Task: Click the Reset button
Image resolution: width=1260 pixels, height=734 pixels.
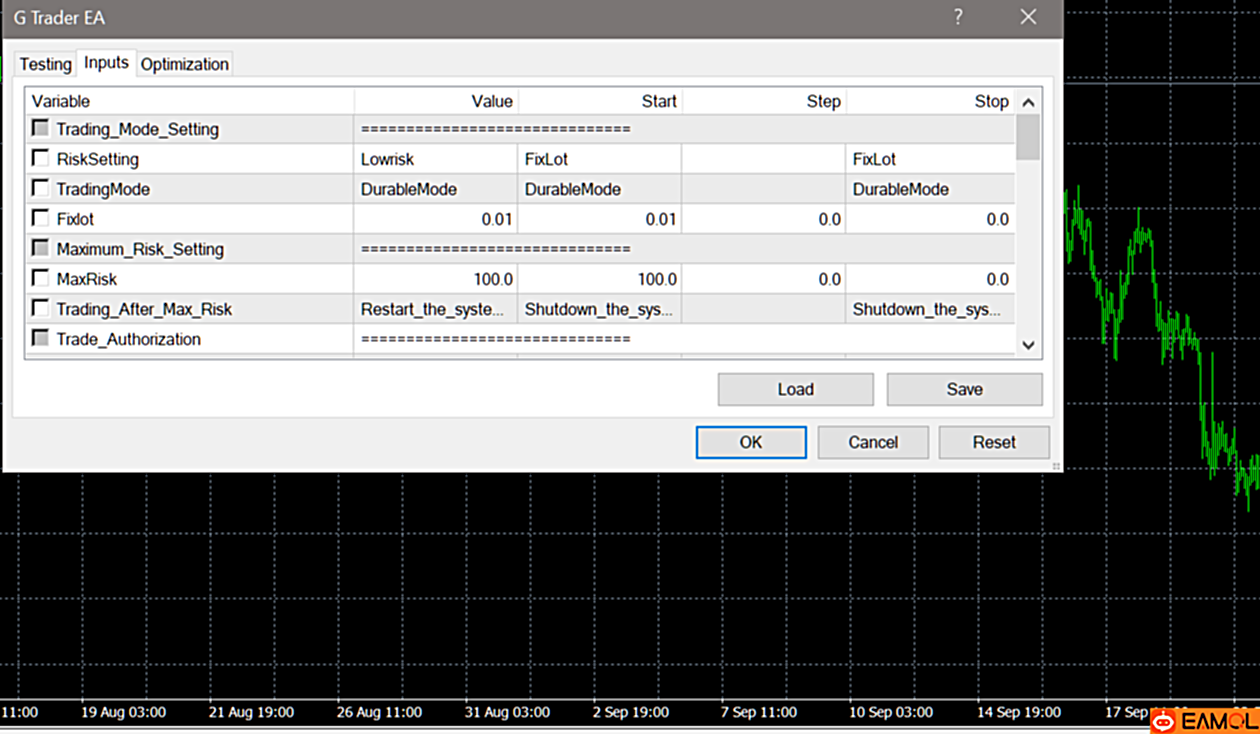Action: click(994, 442)
